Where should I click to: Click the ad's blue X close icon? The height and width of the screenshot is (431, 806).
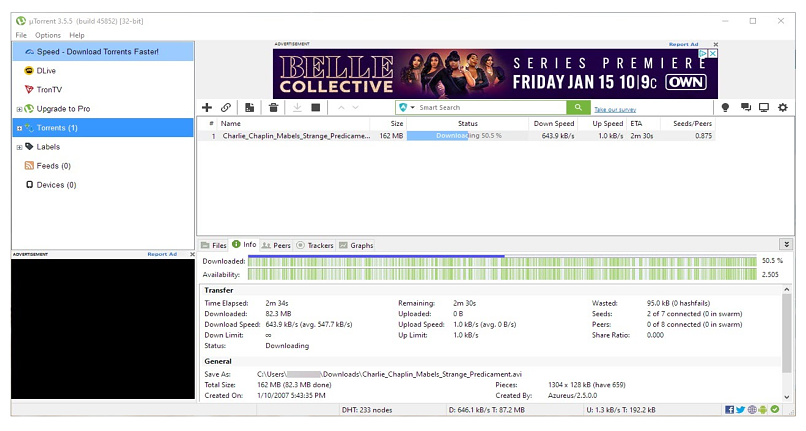[712, 53]
